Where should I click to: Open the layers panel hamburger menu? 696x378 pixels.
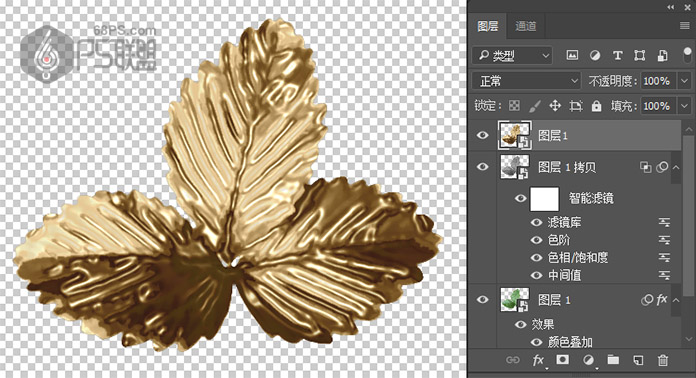(684, 26)
